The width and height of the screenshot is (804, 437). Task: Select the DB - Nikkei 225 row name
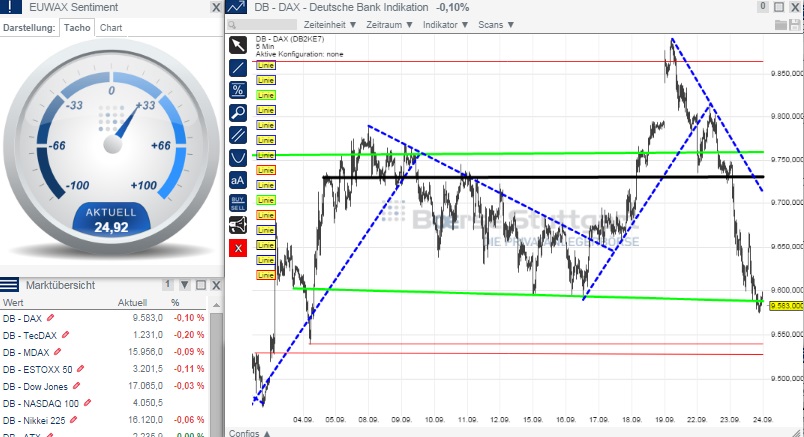[34, 421]
